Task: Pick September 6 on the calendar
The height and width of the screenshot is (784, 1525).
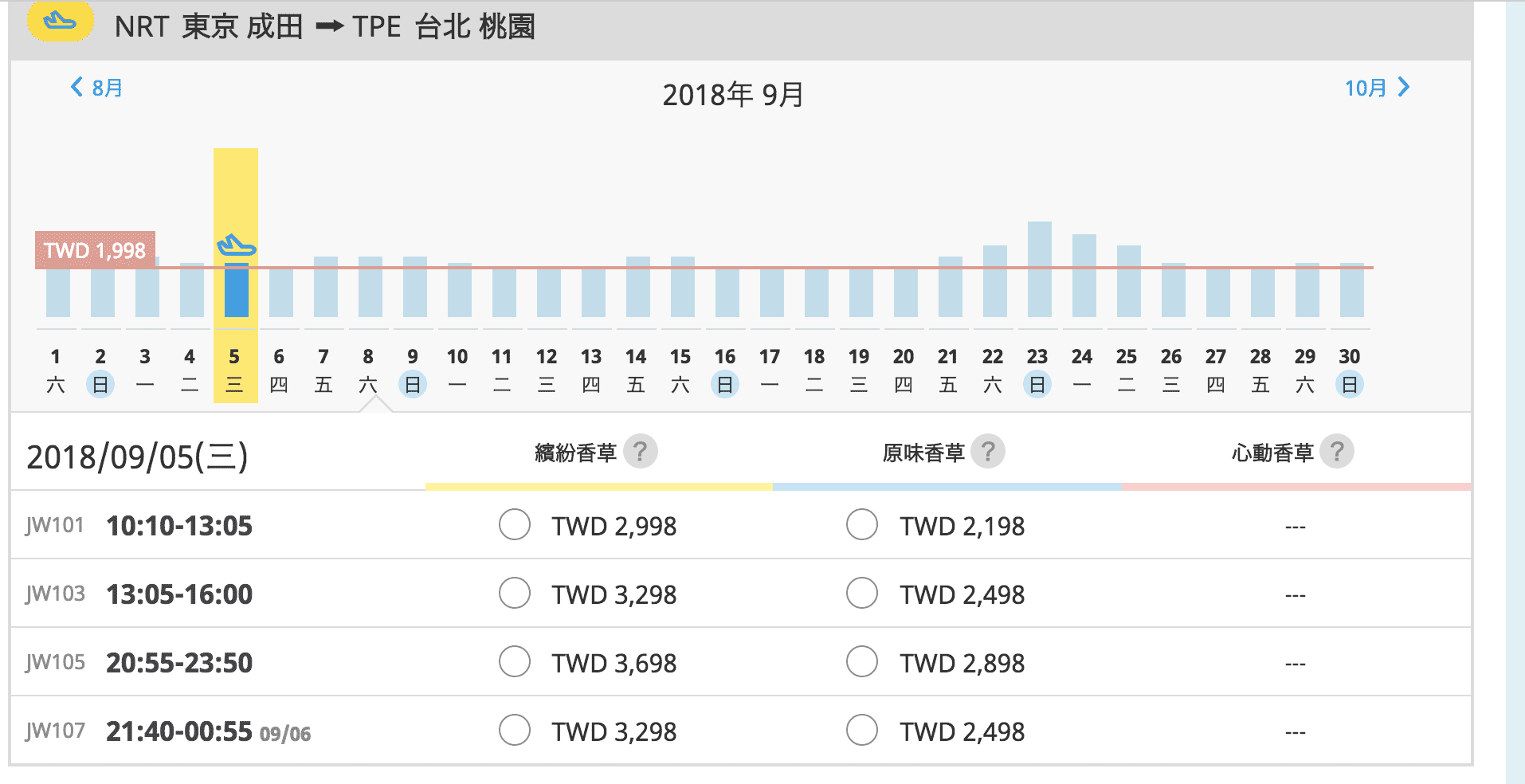Action: pos(279,370)
